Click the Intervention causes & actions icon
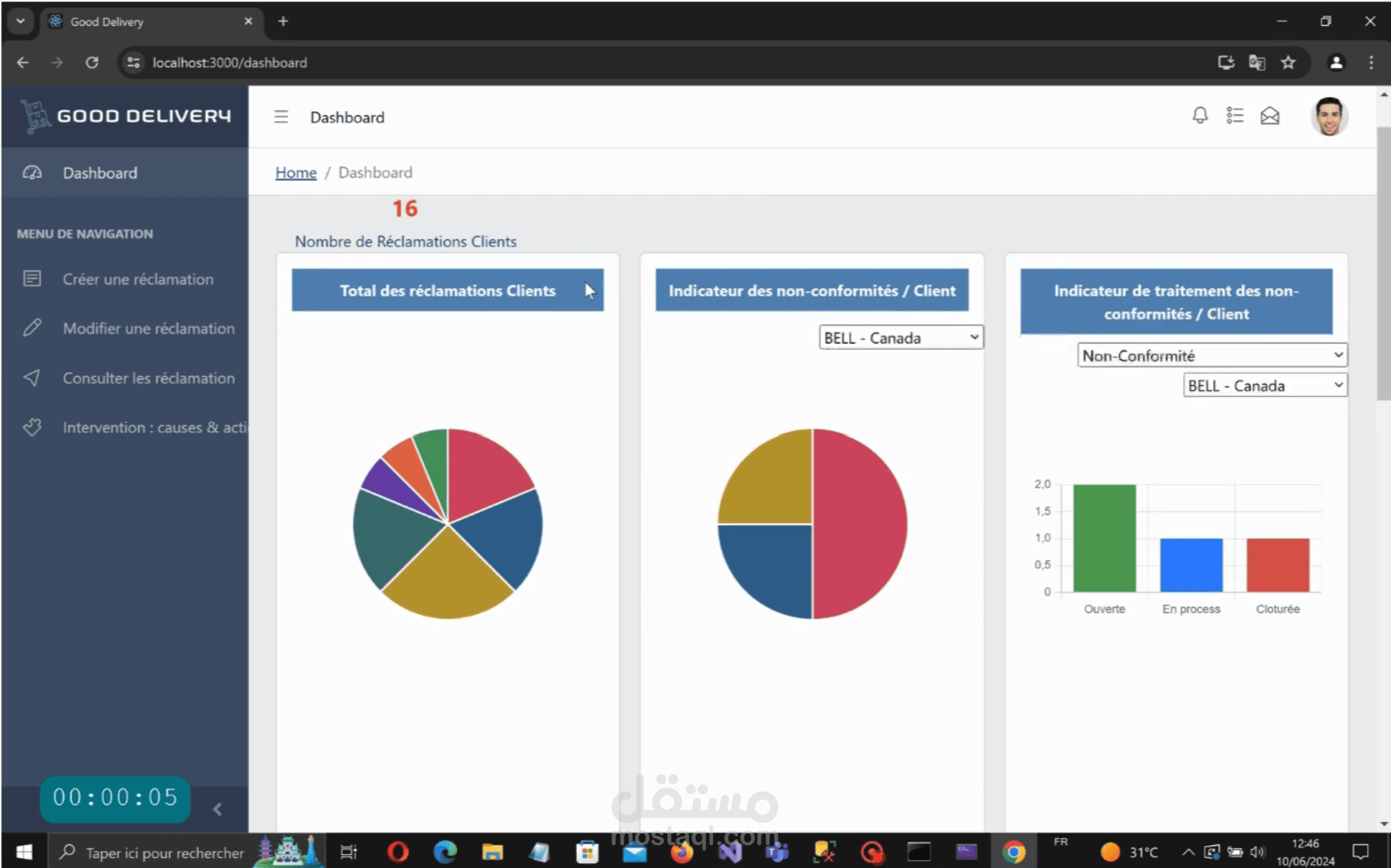This screenshot has height=868, width=1391. coord(32,427)
